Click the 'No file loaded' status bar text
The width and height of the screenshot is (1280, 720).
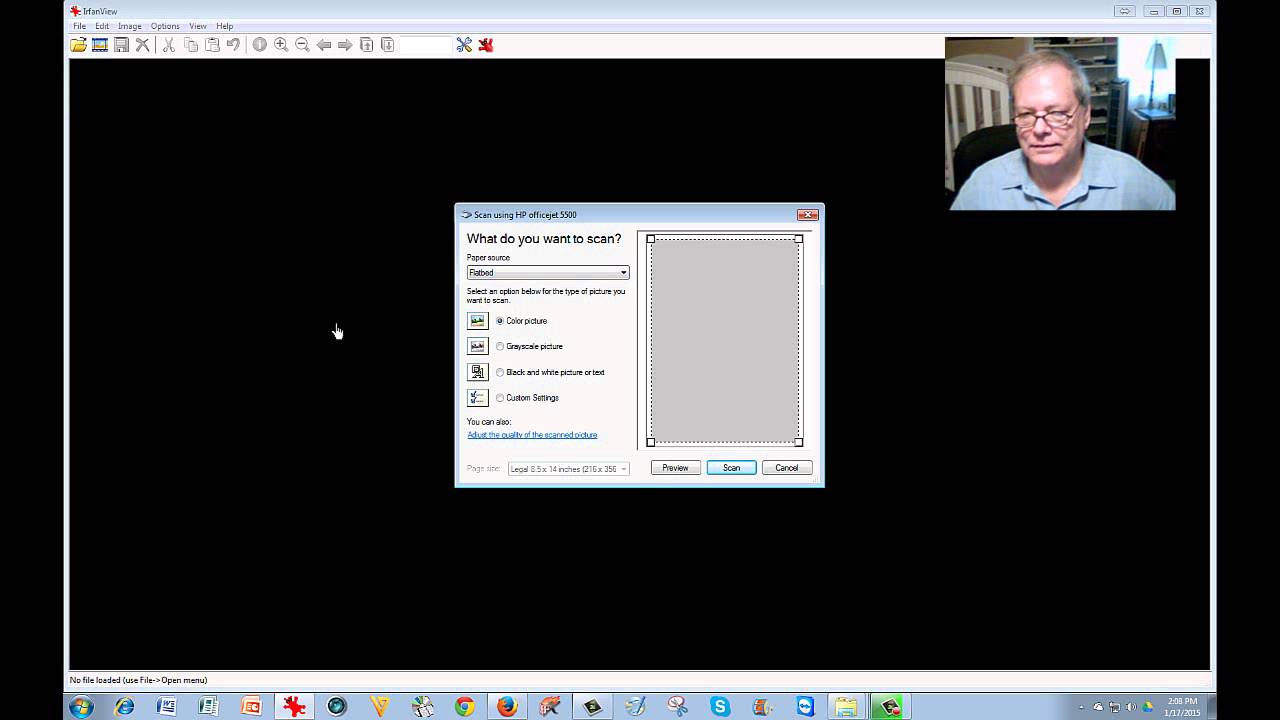pyautogui.click(x=138, y=680)
